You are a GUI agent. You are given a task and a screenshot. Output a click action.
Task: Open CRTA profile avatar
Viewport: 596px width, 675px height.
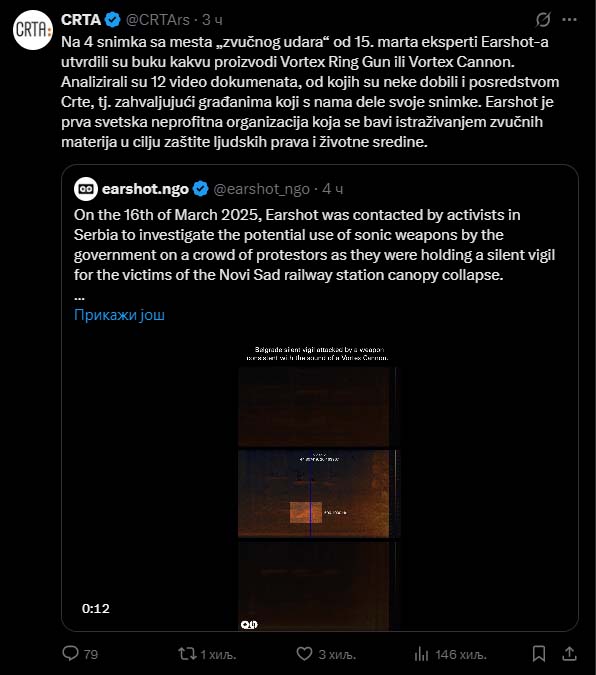[33, 30]
